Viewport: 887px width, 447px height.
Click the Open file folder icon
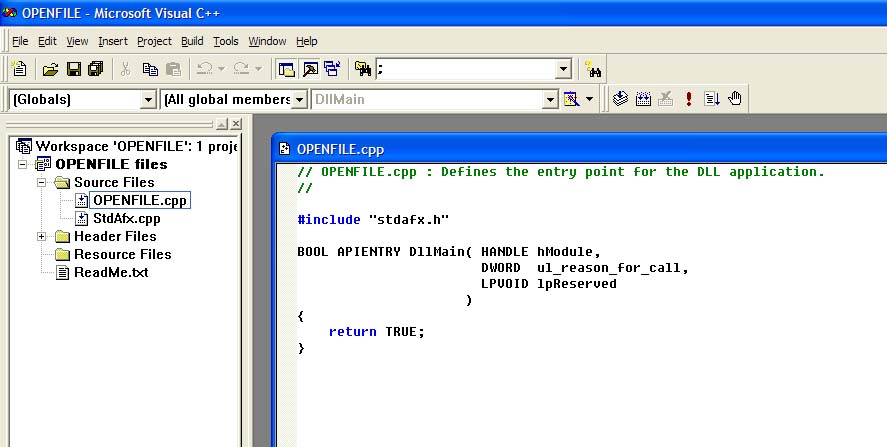tap(50, 69)
